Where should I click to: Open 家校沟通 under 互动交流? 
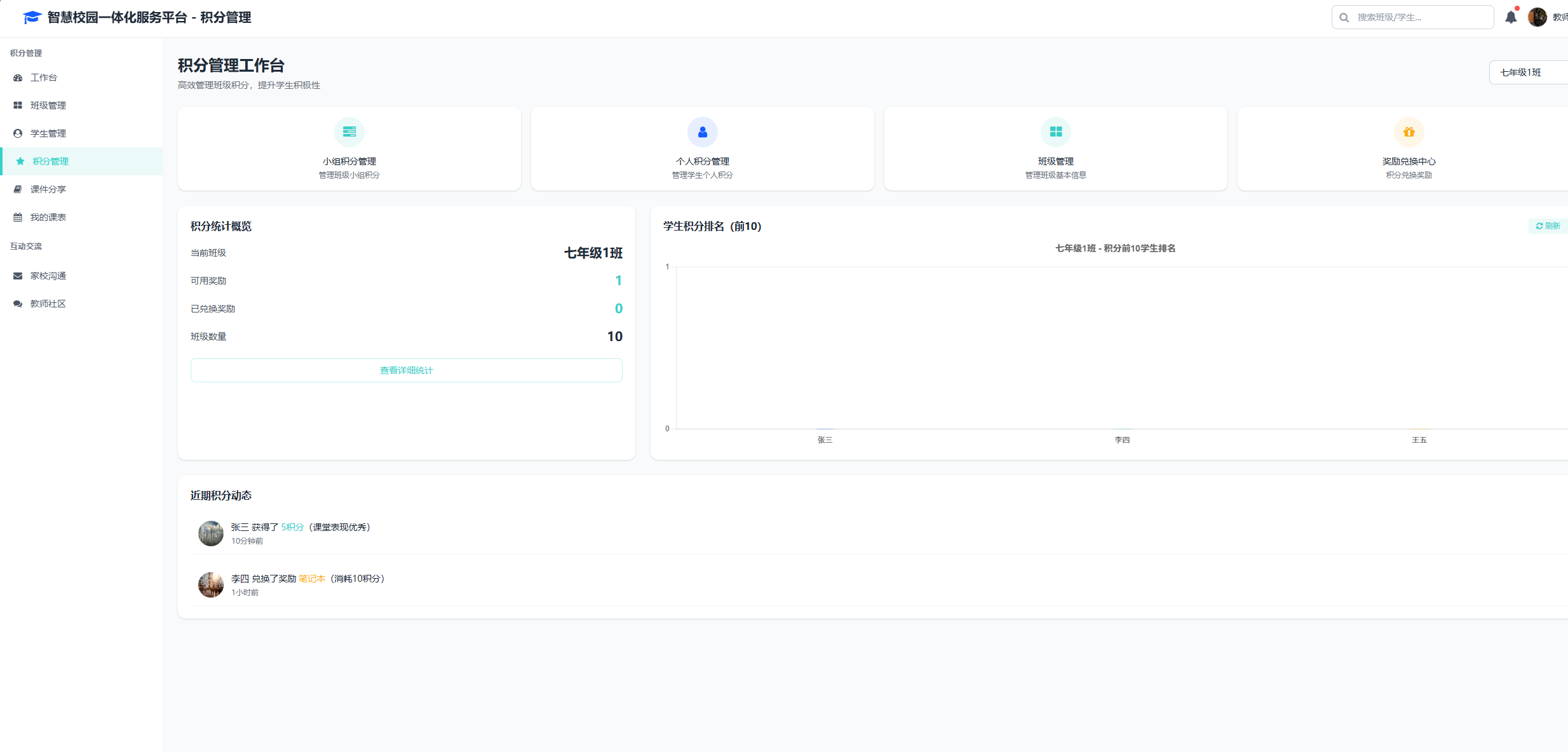(x=48, y=276)
